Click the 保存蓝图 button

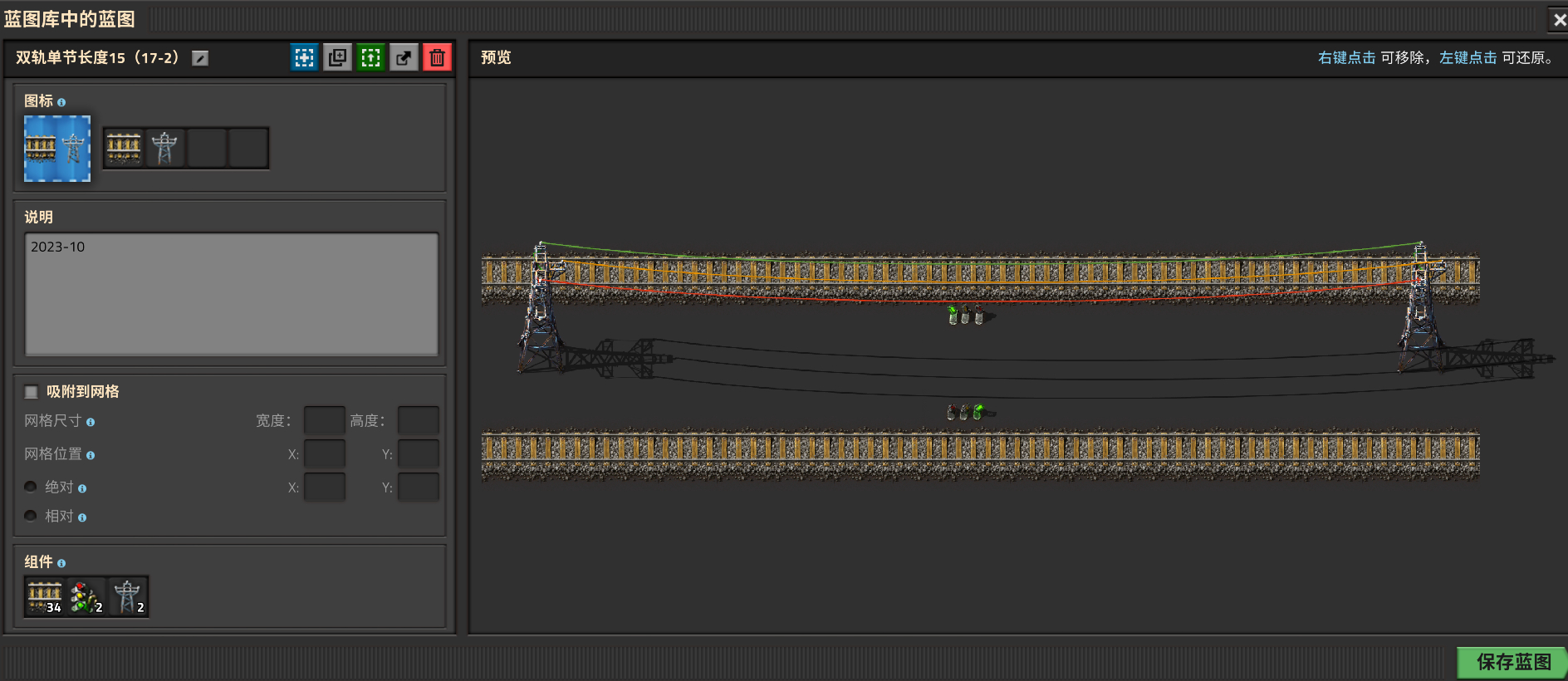click(1512, 662)
